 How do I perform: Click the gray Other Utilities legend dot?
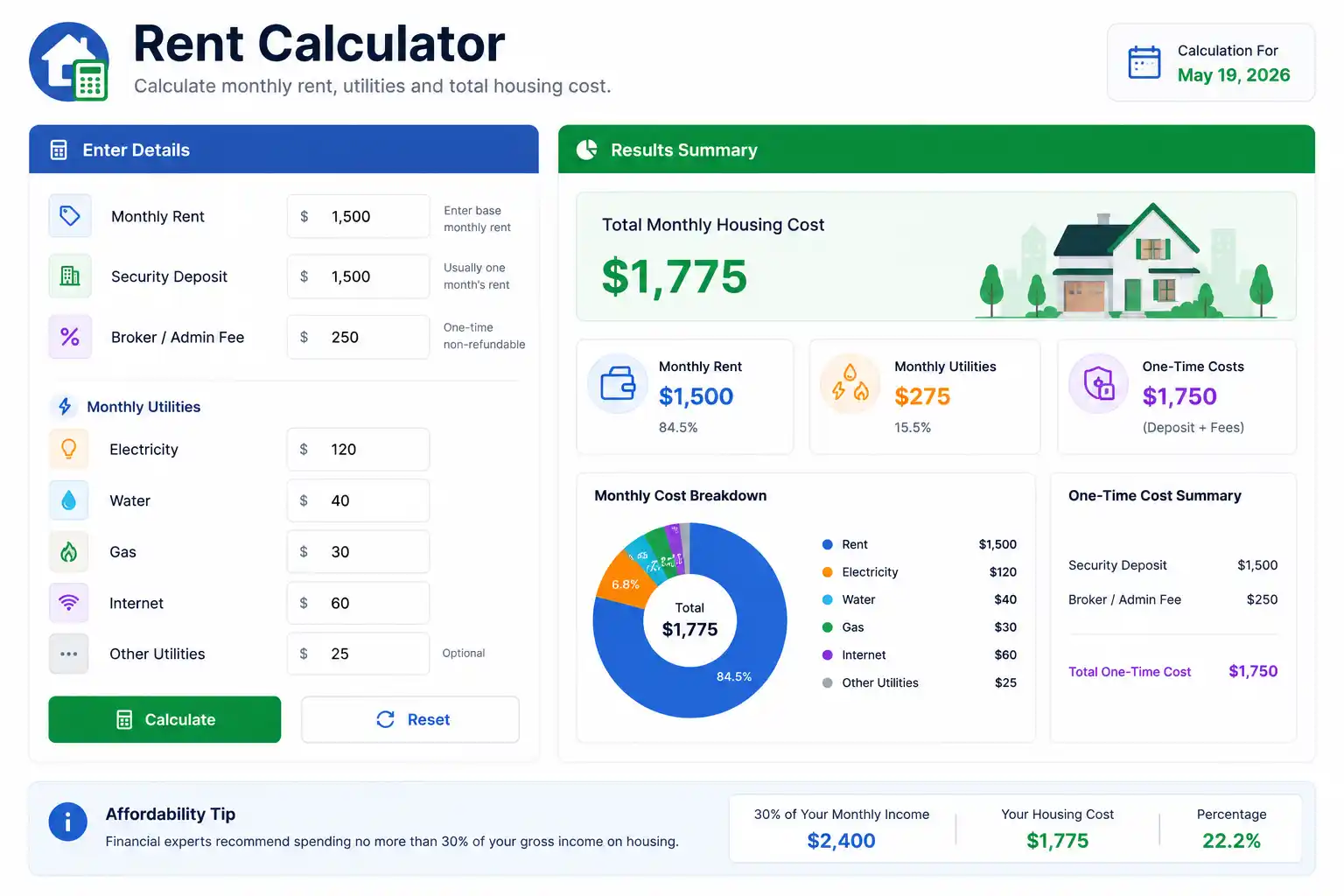click(828, 682)
